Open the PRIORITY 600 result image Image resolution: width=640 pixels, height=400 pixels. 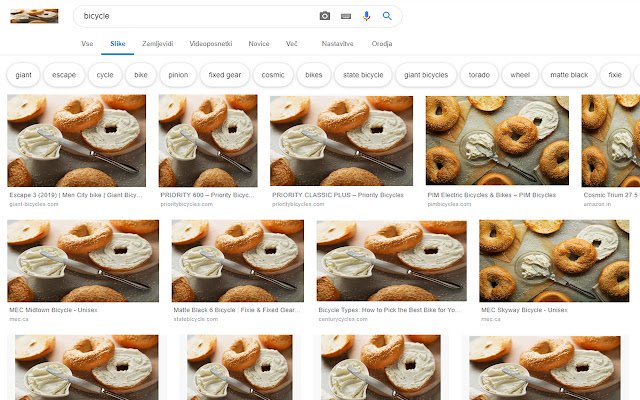208,140
